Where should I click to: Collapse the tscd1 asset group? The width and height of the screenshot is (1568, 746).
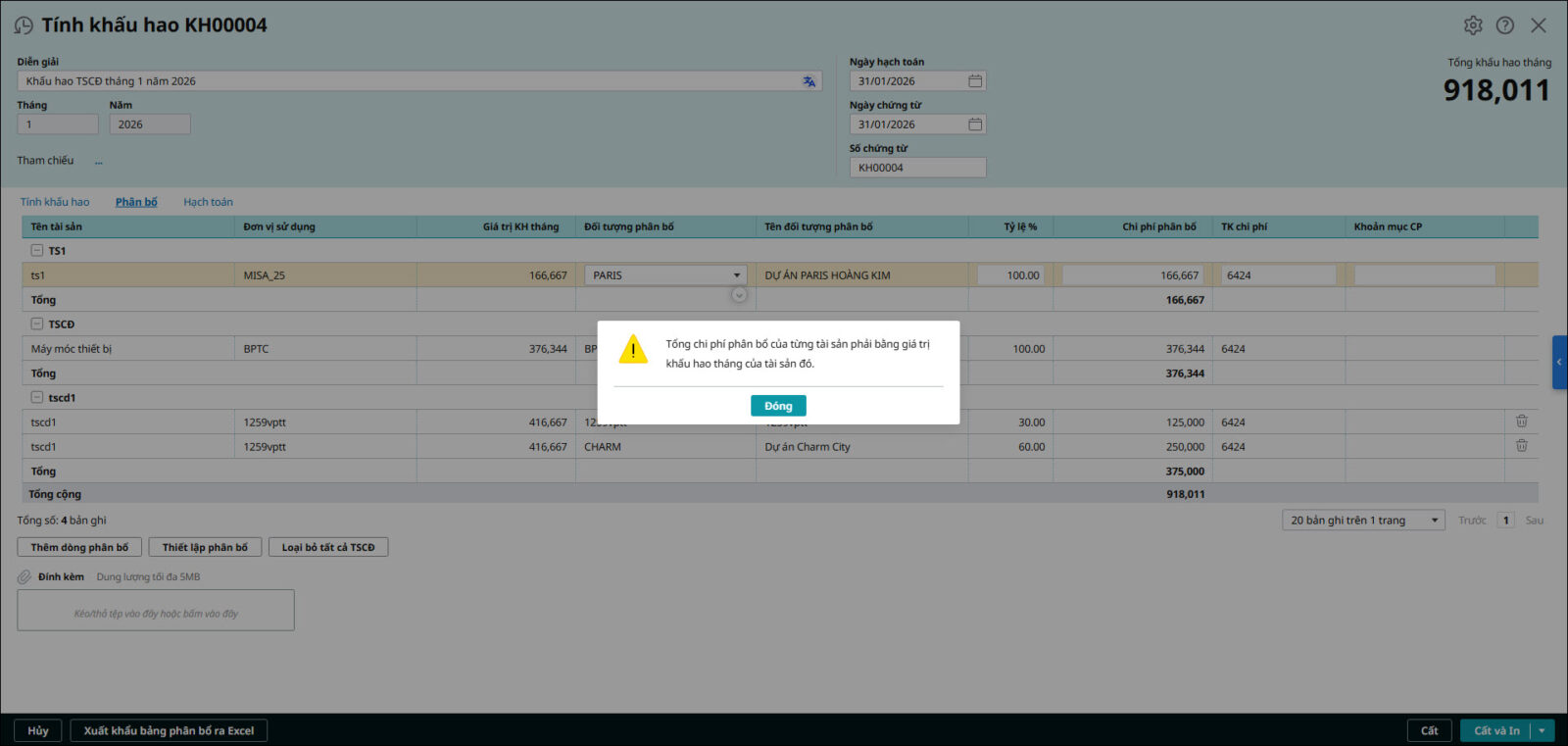[x=37, y=398]
